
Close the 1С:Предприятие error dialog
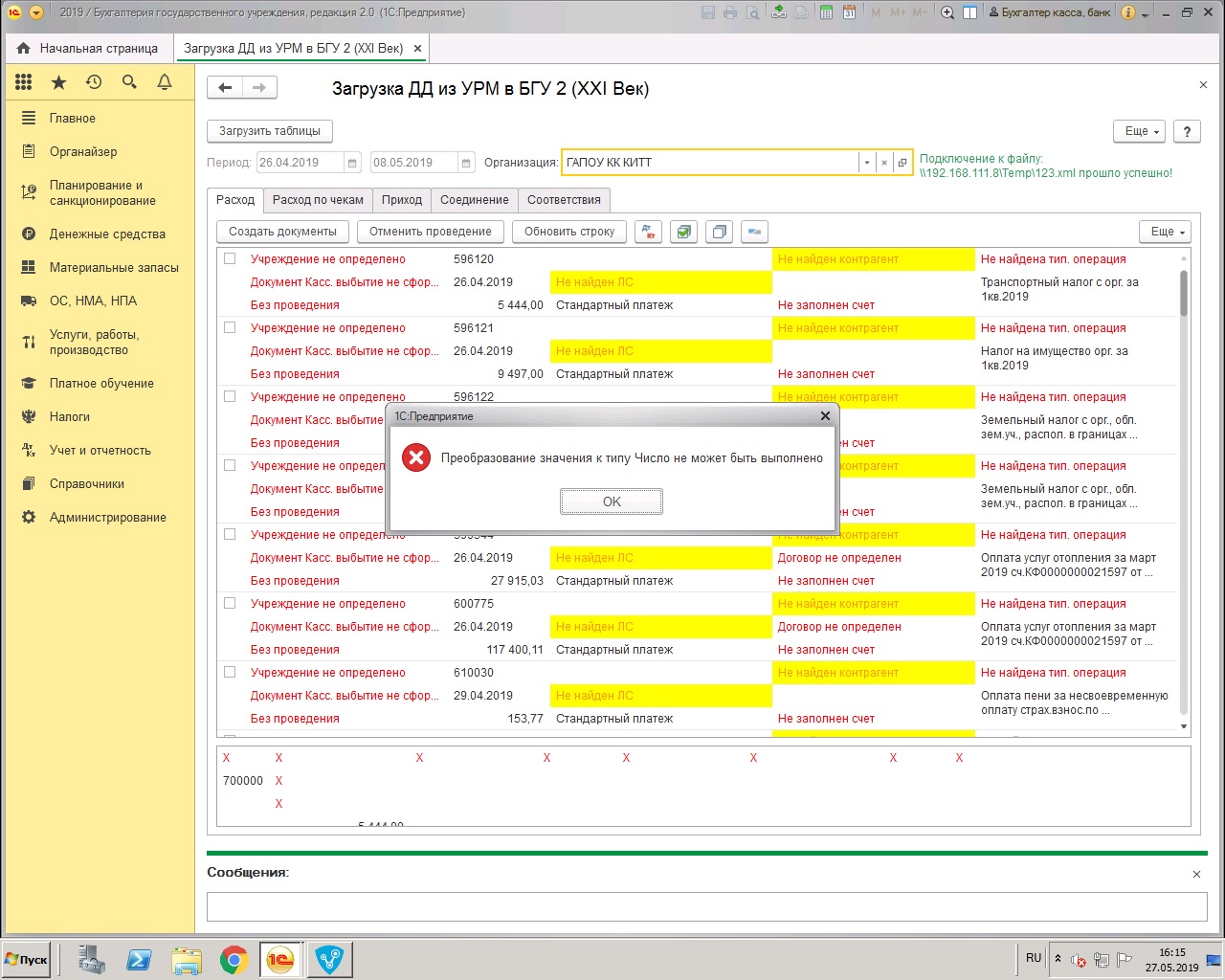point(825,416)
